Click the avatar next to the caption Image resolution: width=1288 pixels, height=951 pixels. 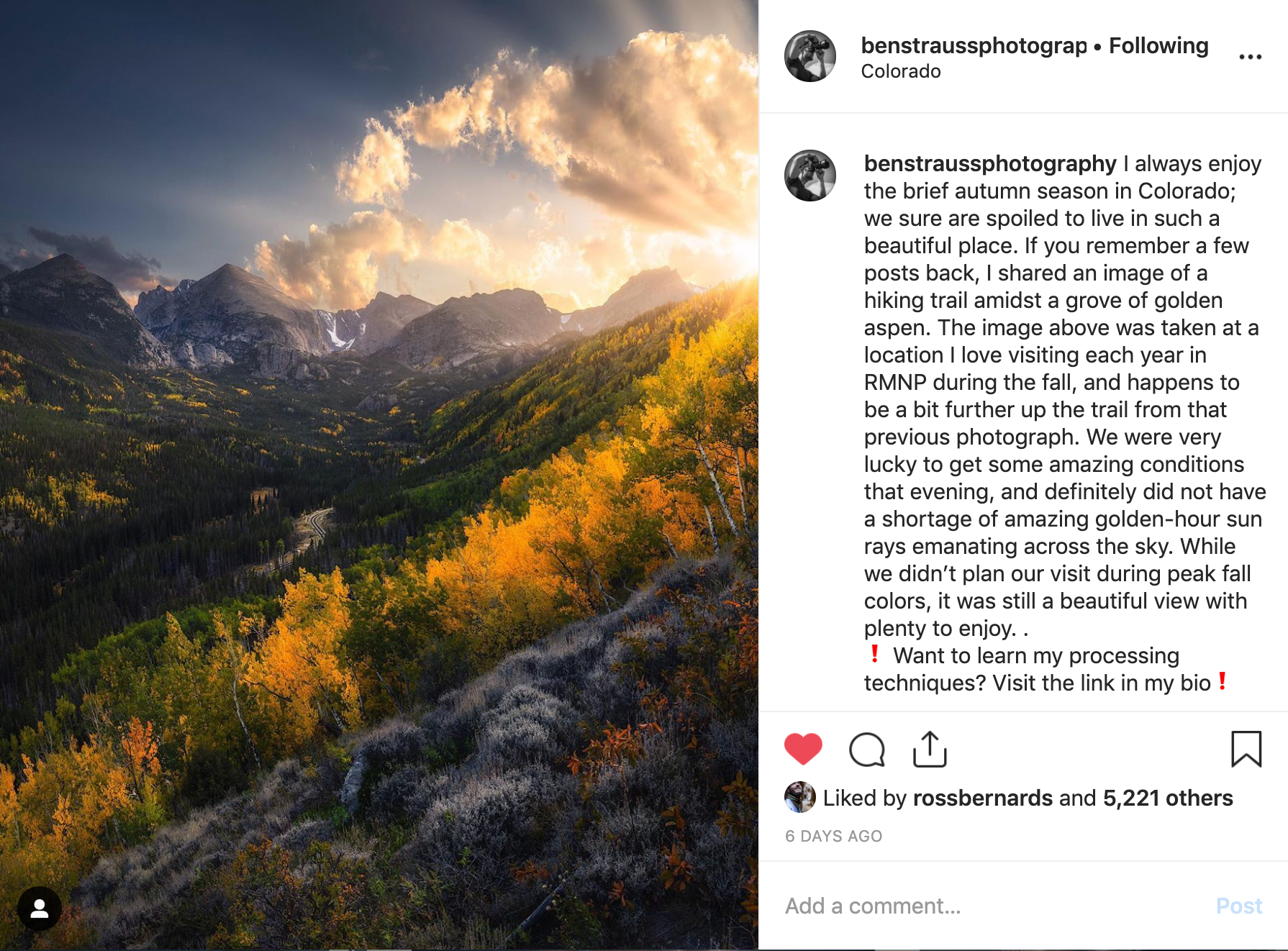pos(809,175)
